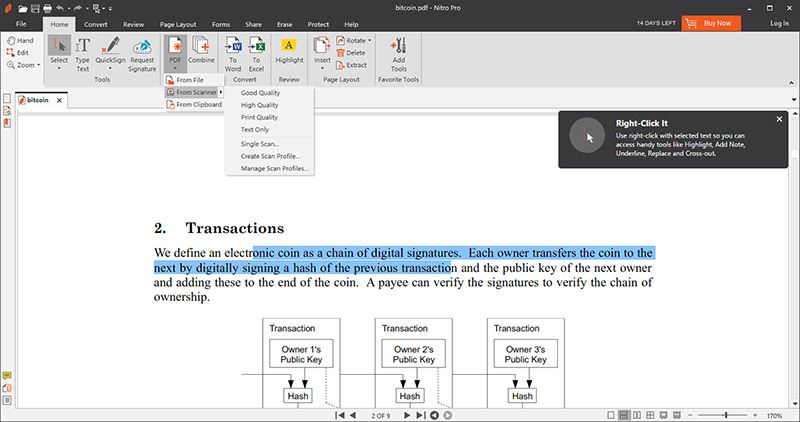This screenshot has height=422, width=800.
Task: Open Add Tools in Favorite Tools
Action: [x=398, y=55]
